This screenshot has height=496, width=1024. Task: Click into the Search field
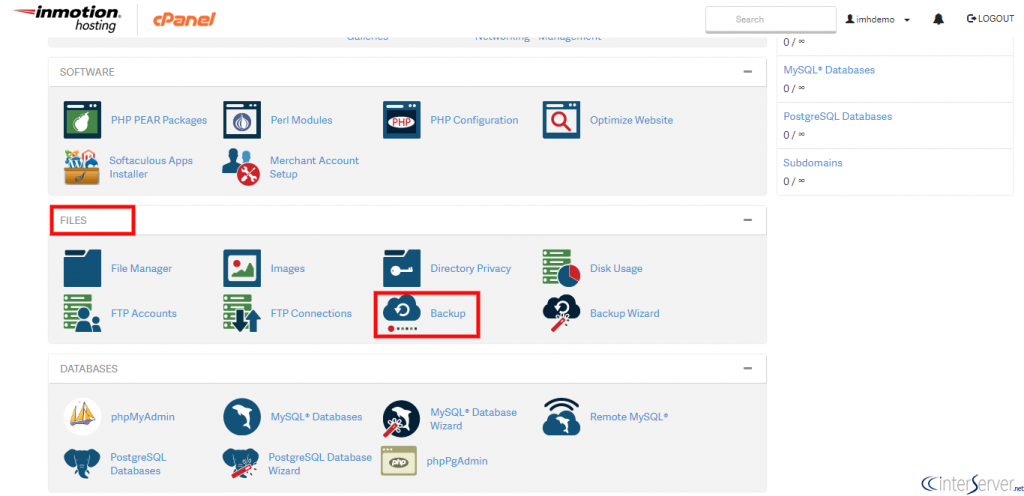[770, 19]
